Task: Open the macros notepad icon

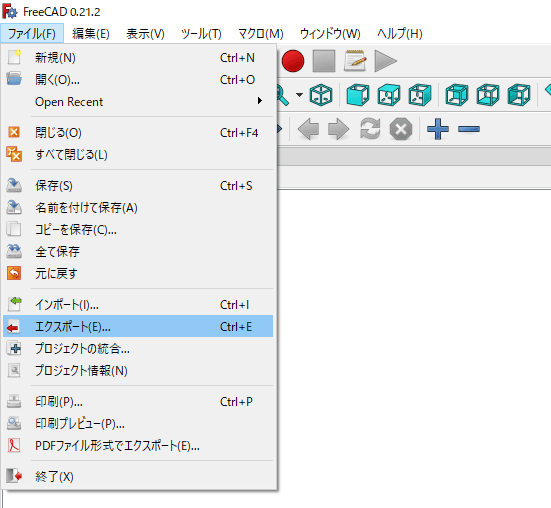Action: coord(355,61)
